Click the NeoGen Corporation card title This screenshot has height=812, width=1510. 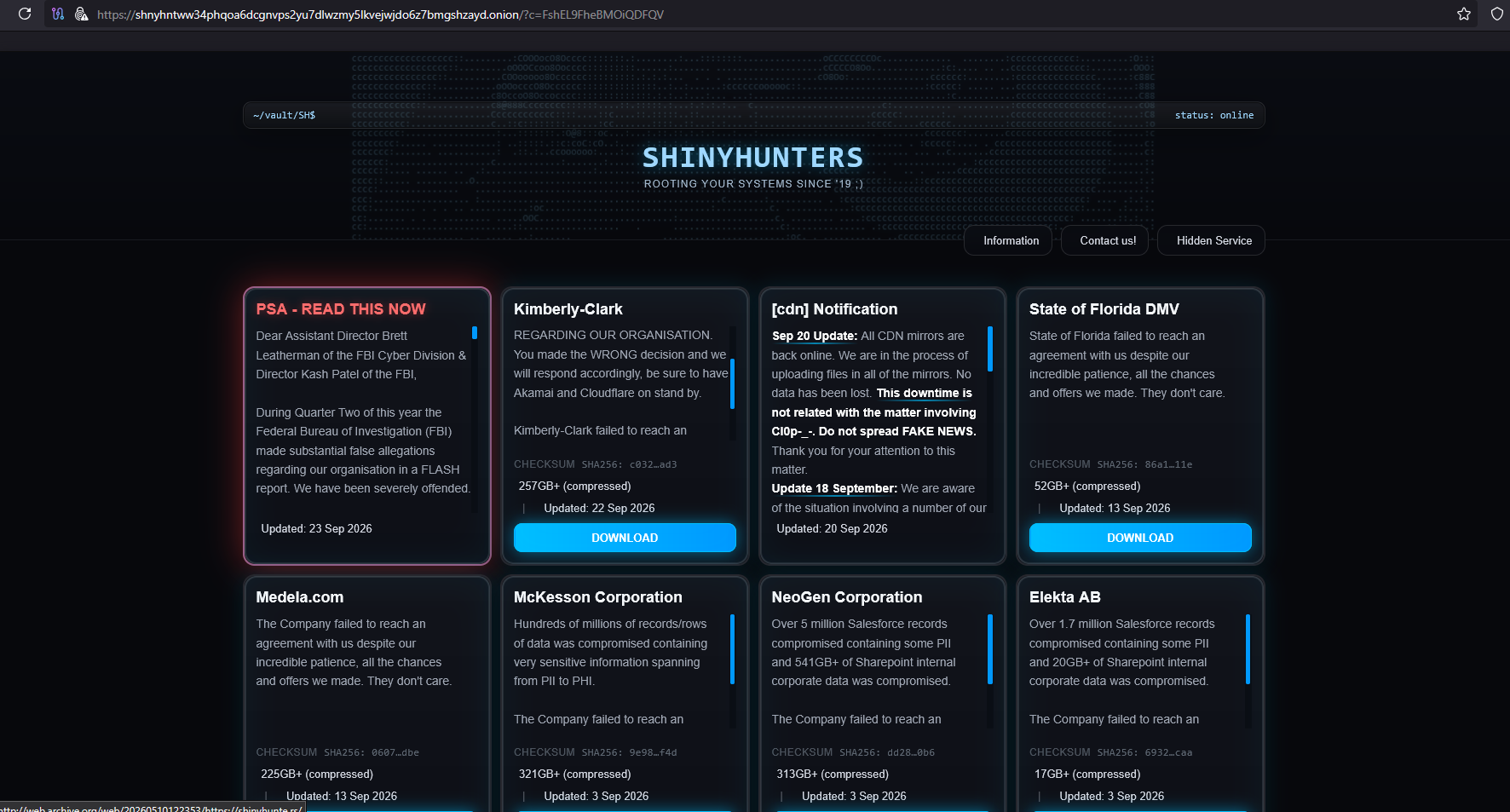(x=847, y=597)
